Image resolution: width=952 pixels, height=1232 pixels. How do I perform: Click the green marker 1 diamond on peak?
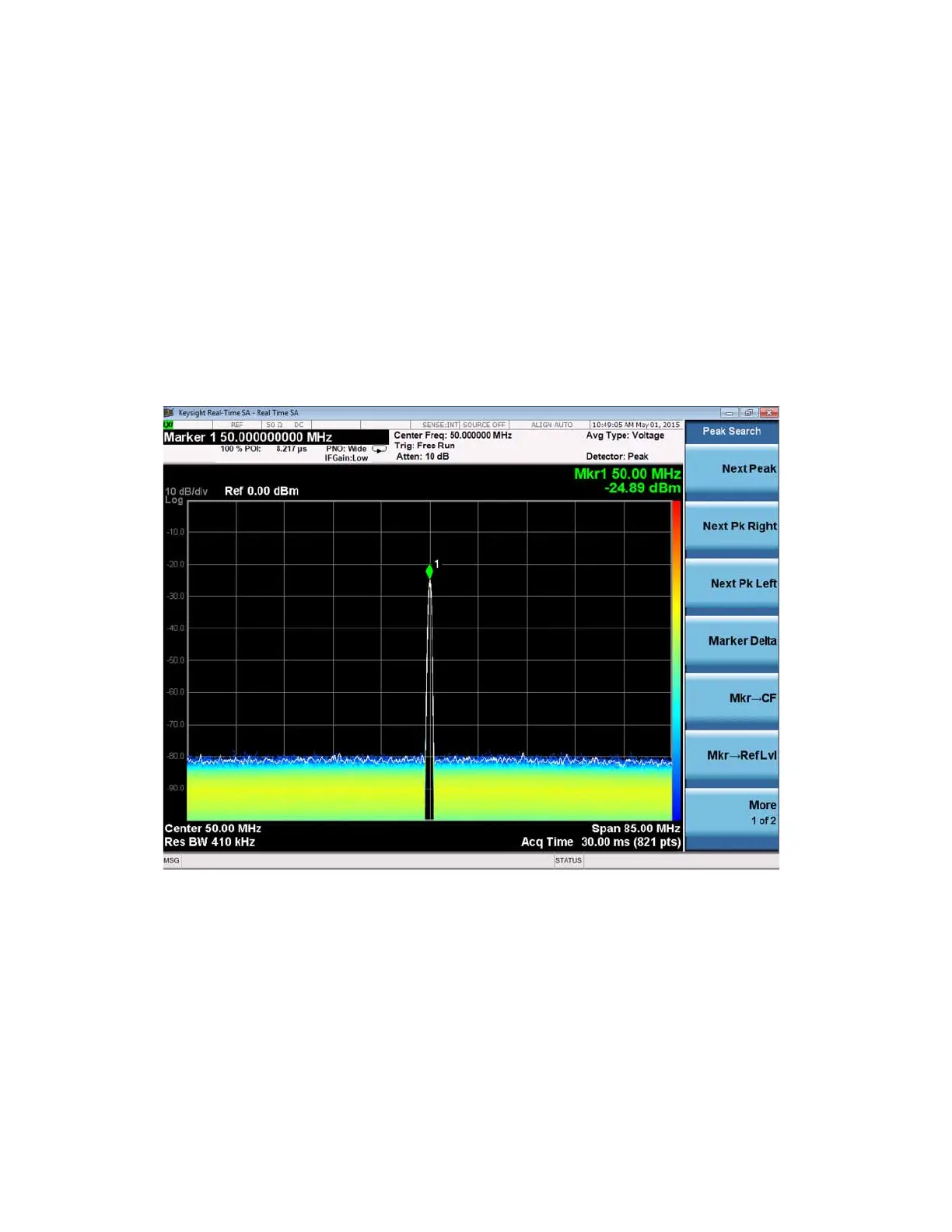pyautogui.click(x=429, y=572)
